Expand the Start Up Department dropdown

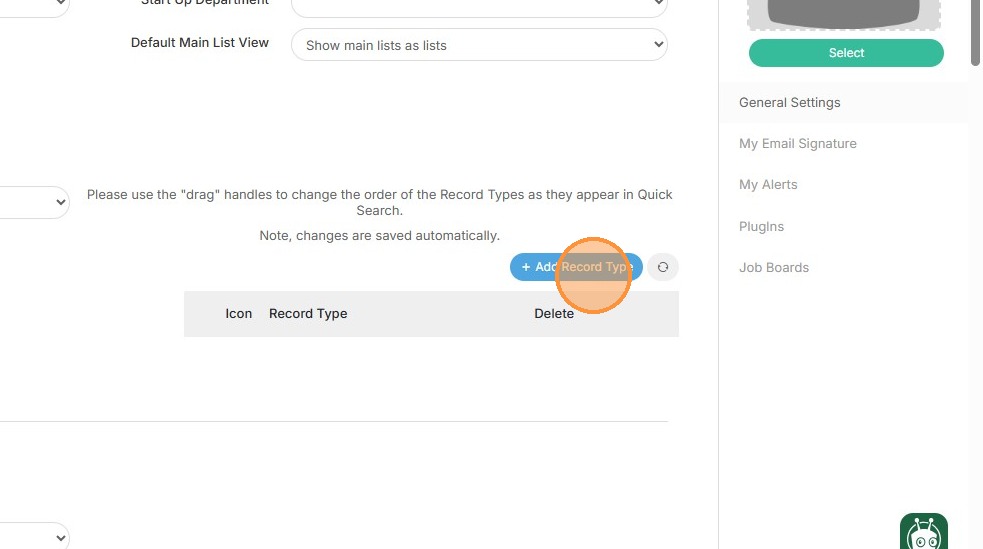pyautogui.click(x=479, y=4)
